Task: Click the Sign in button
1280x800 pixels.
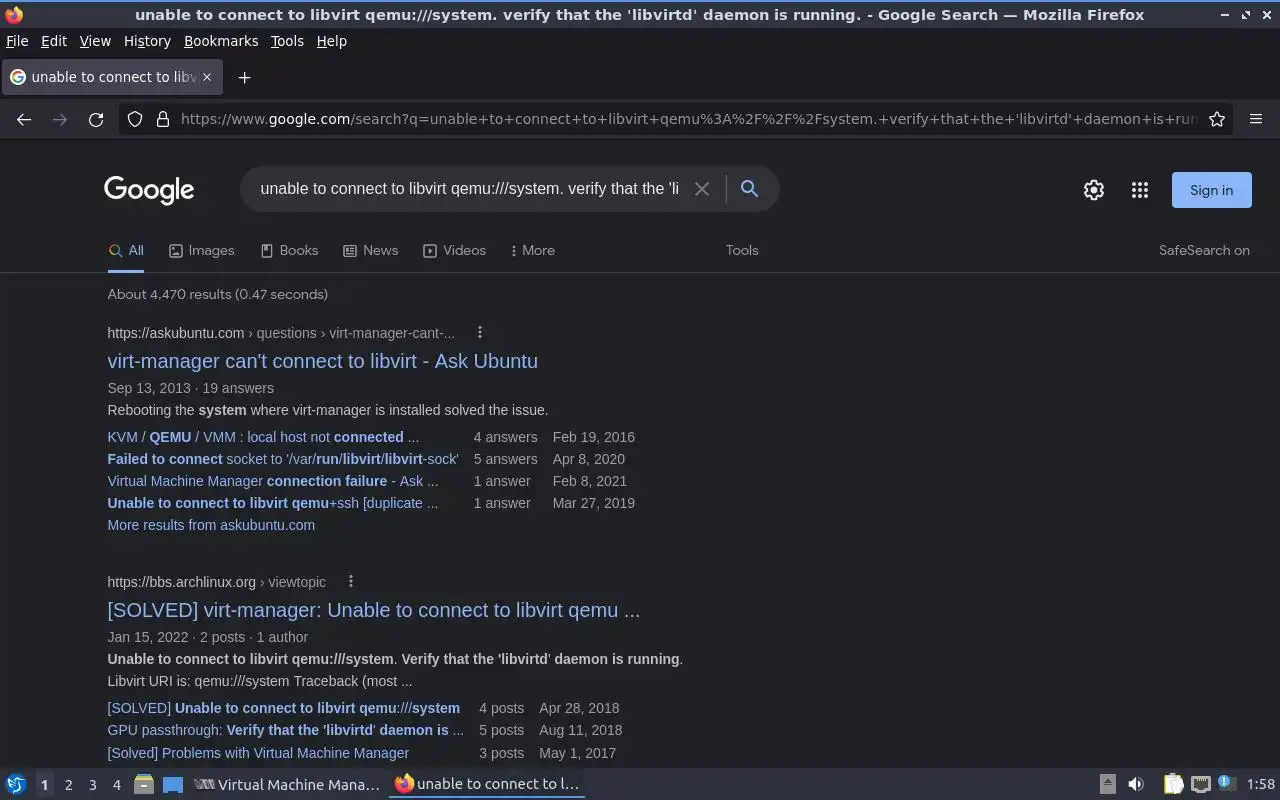Action: [x=1211, y=190]
